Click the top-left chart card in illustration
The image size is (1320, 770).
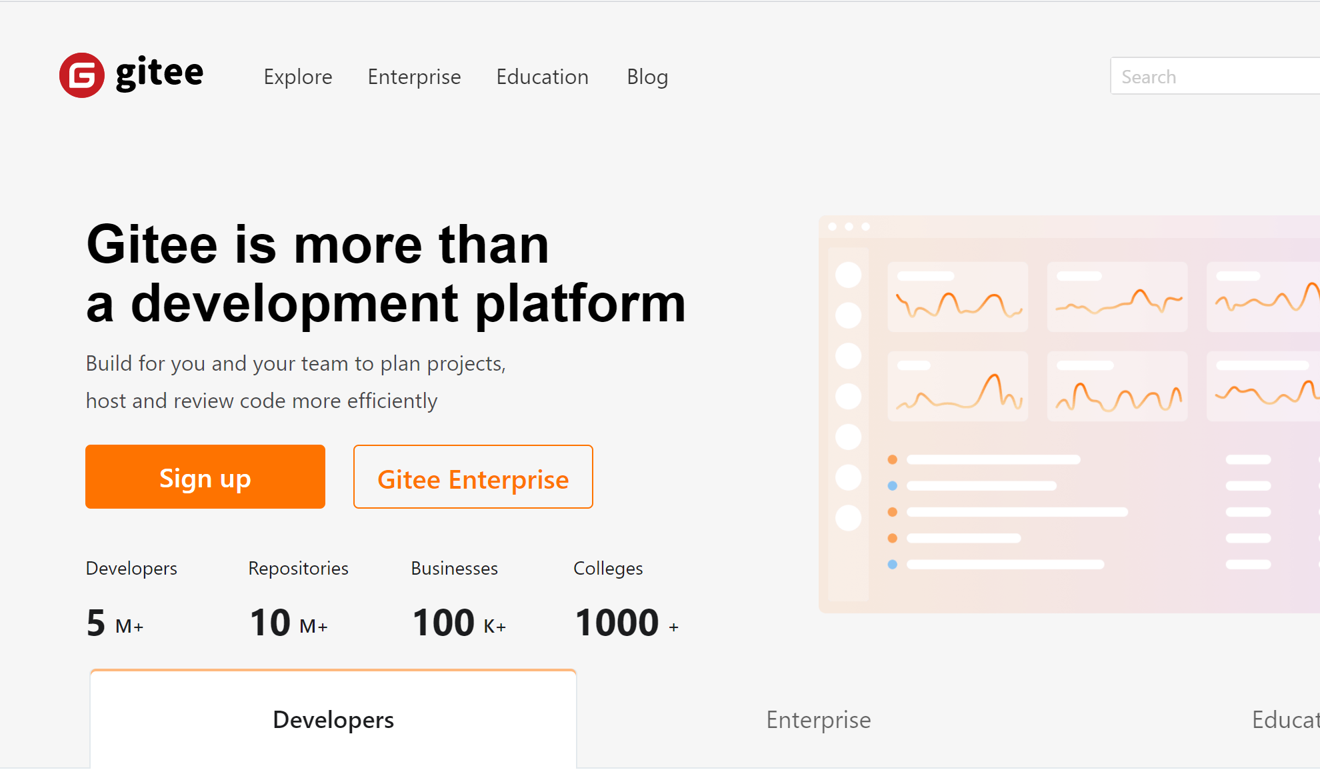[x=957, y=297]
